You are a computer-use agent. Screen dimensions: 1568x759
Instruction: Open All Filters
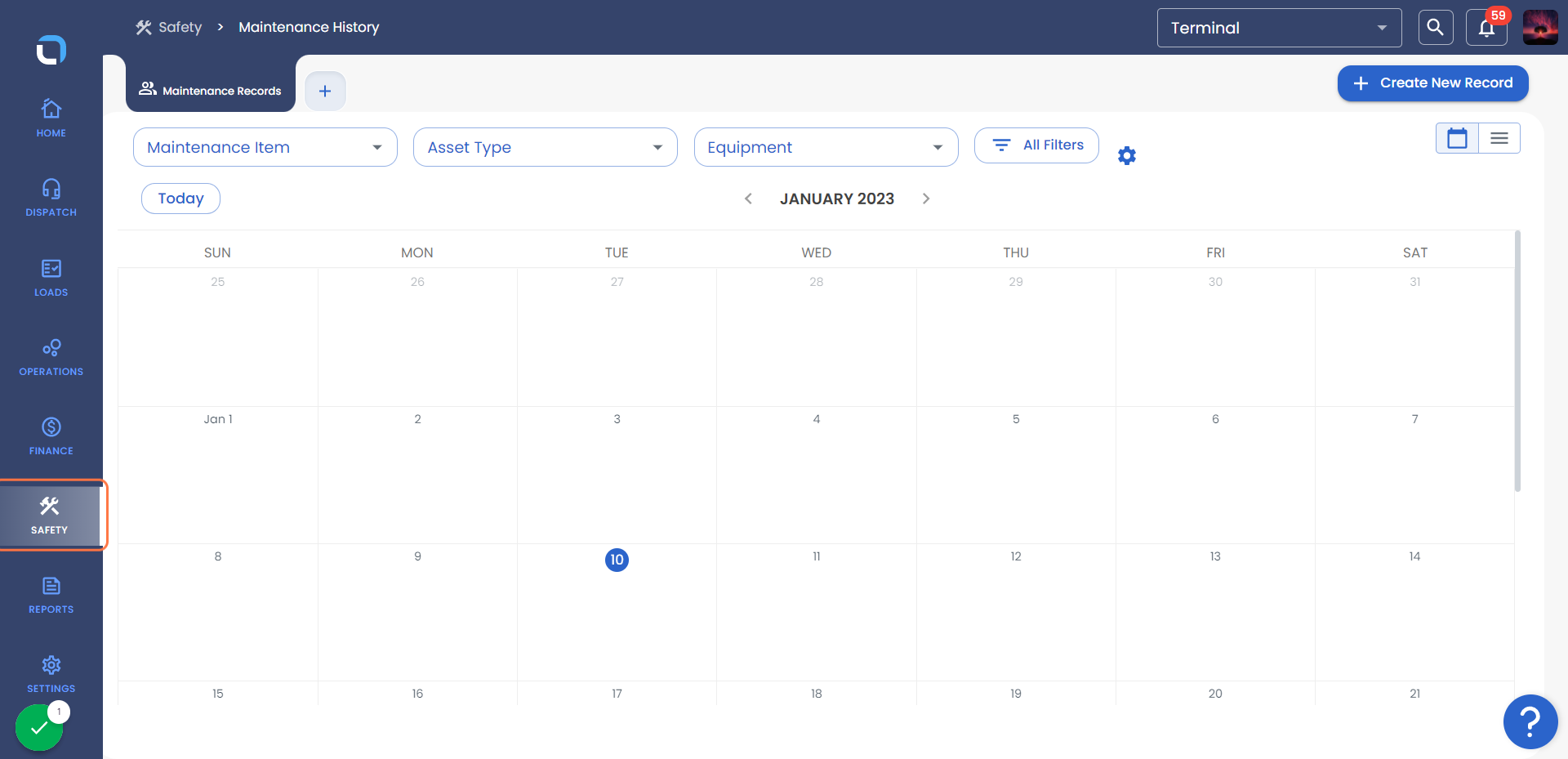pos(1037,145)
